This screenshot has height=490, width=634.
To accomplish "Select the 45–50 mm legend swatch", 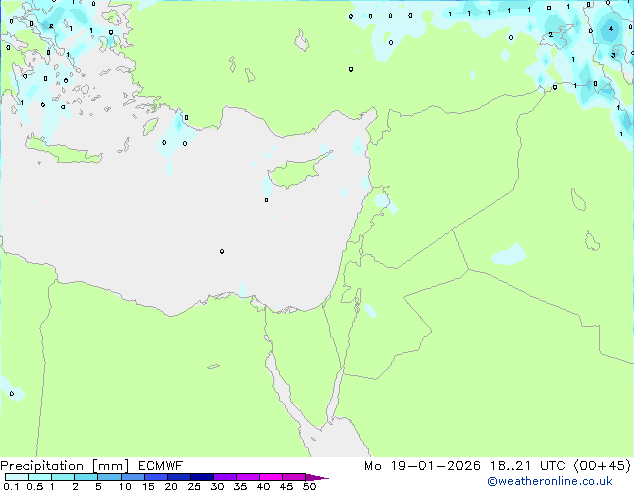I will (294, 477).
